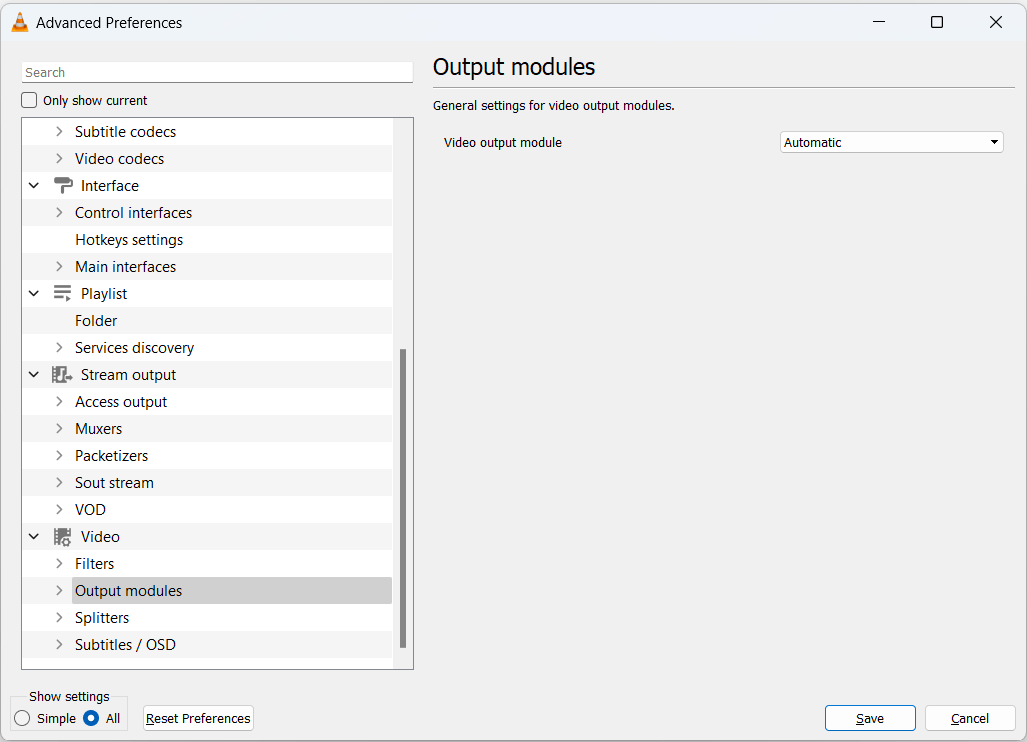Click the Interface section icon
Viewport: 1027px width, 742px height.
click(64, 185)
